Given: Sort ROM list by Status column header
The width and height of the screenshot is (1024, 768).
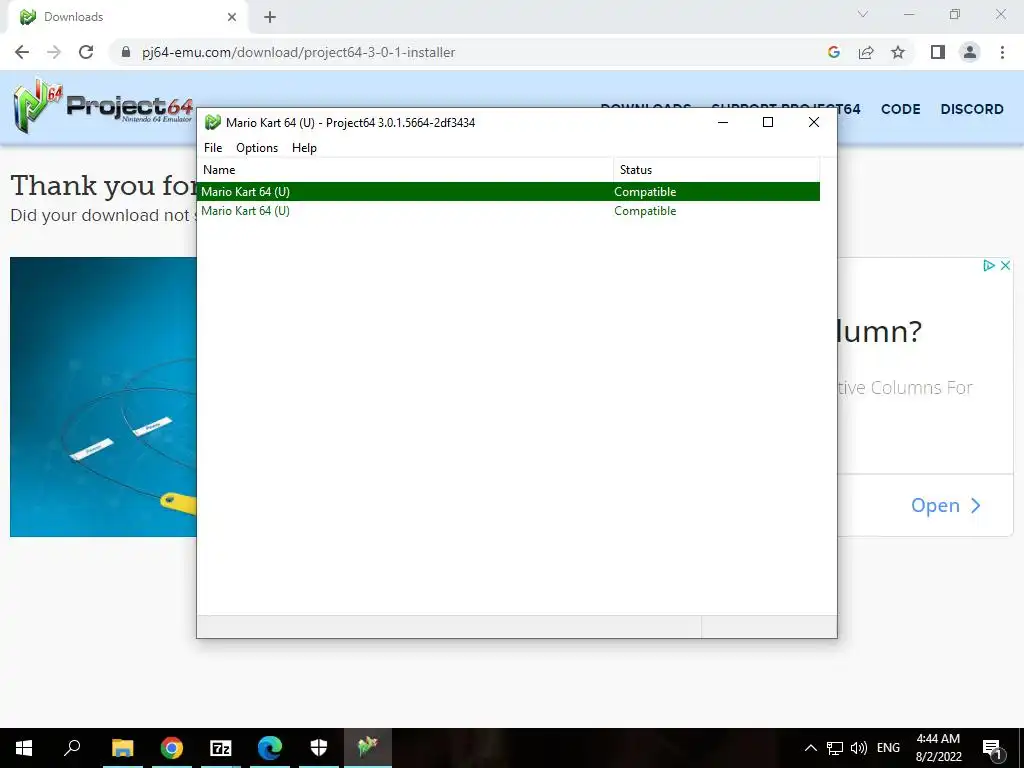Looking at the screenshot, I should (x=716, y=170).
